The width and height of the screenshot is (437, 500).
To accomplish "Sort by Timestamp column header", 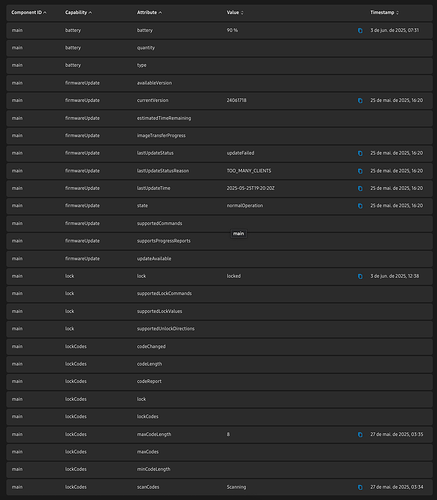I will [384, 13].
